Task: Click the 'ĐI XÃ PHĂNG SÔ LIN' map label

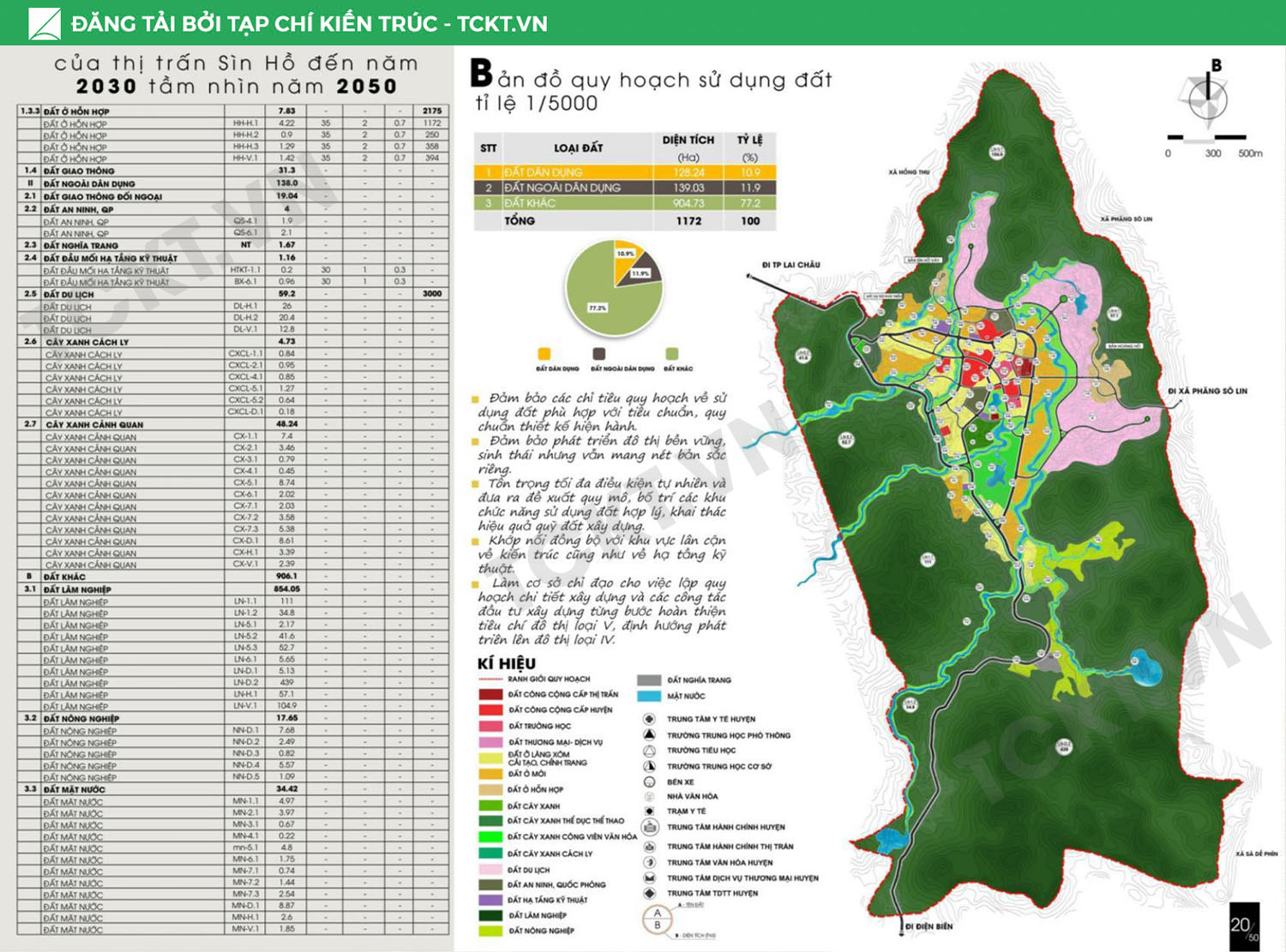Action: (1207, 391)
